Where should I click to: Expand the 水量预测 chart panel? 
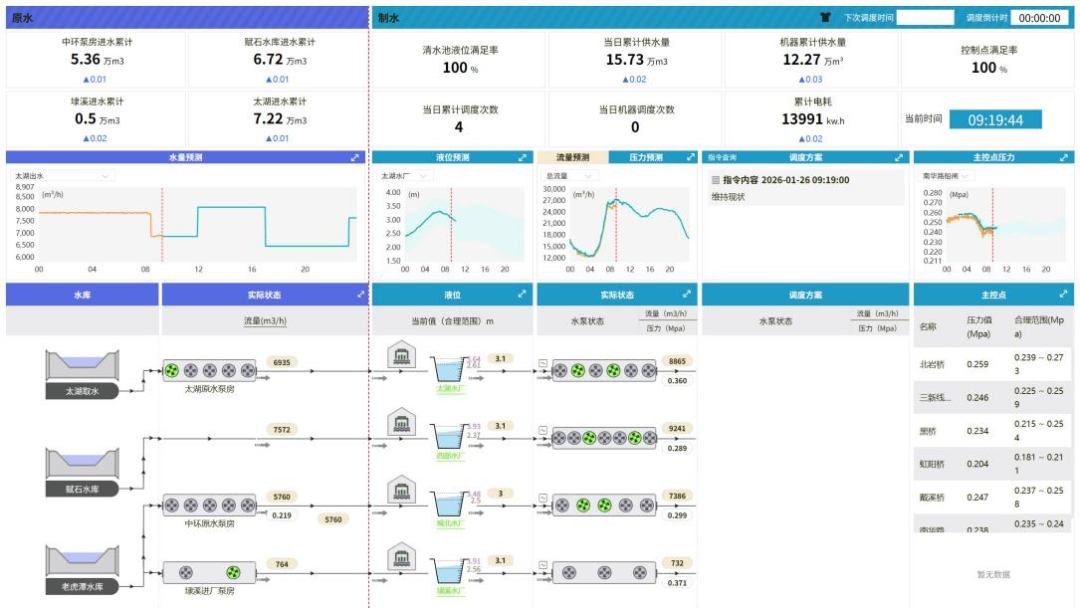pos(354,158)
